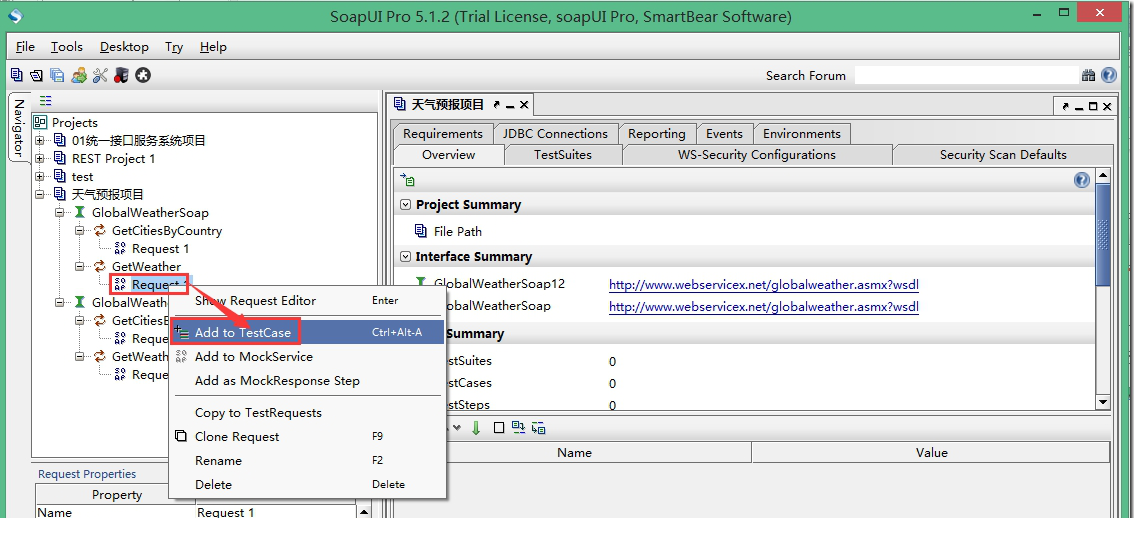This screenshot has width=1134, height=538.
Task: Click the New Project toolbar icon
Action: point(17,74)
